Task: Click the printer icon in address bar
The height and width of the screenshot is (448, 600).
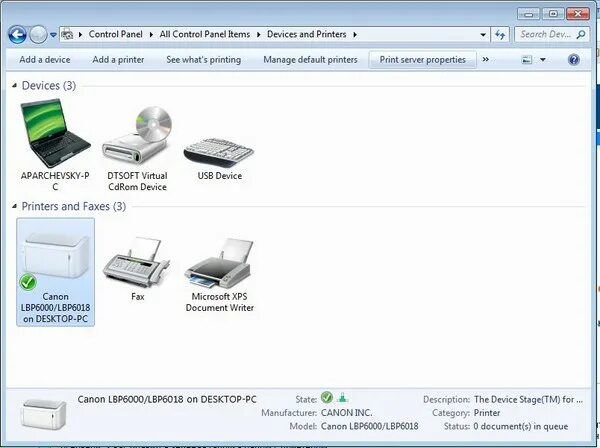Action: [x=67, y=34]
